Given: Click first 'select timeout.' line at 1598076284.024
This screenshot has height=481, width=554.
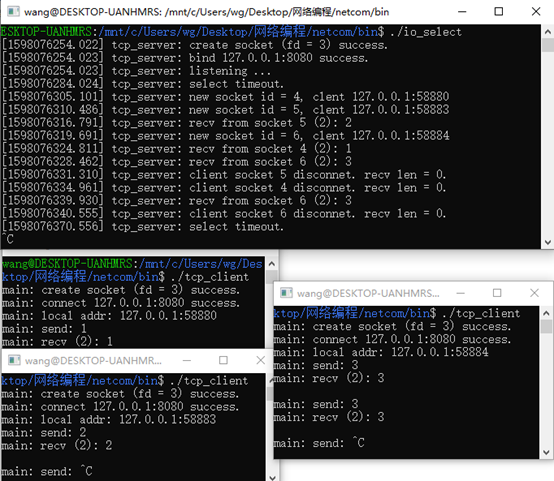Looking at the screenshot, I should point(143,84).
